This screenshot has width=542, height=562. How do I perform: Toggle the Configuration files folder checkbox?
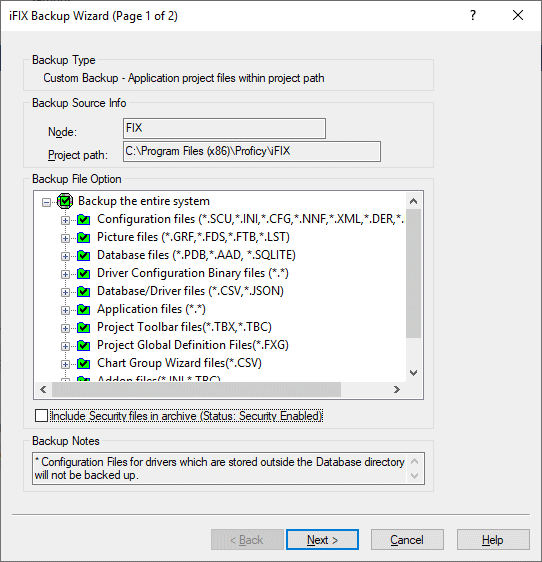(x=84, y=219)
